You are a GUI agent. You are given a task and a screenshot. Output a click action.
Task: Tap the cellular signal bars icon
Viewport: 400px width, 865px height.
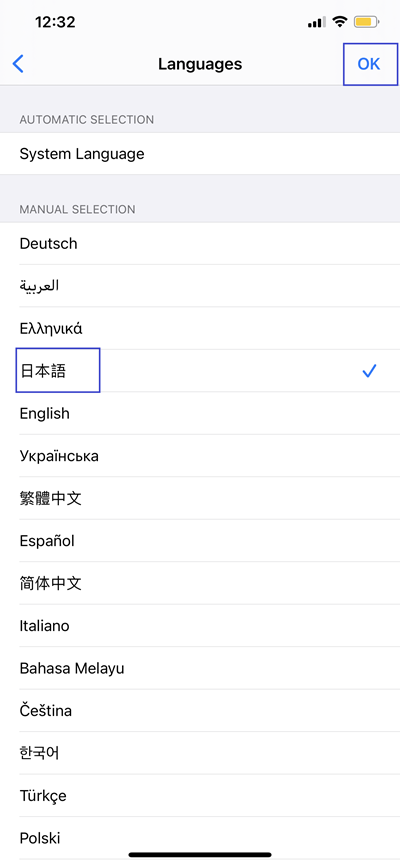(317, 23)
